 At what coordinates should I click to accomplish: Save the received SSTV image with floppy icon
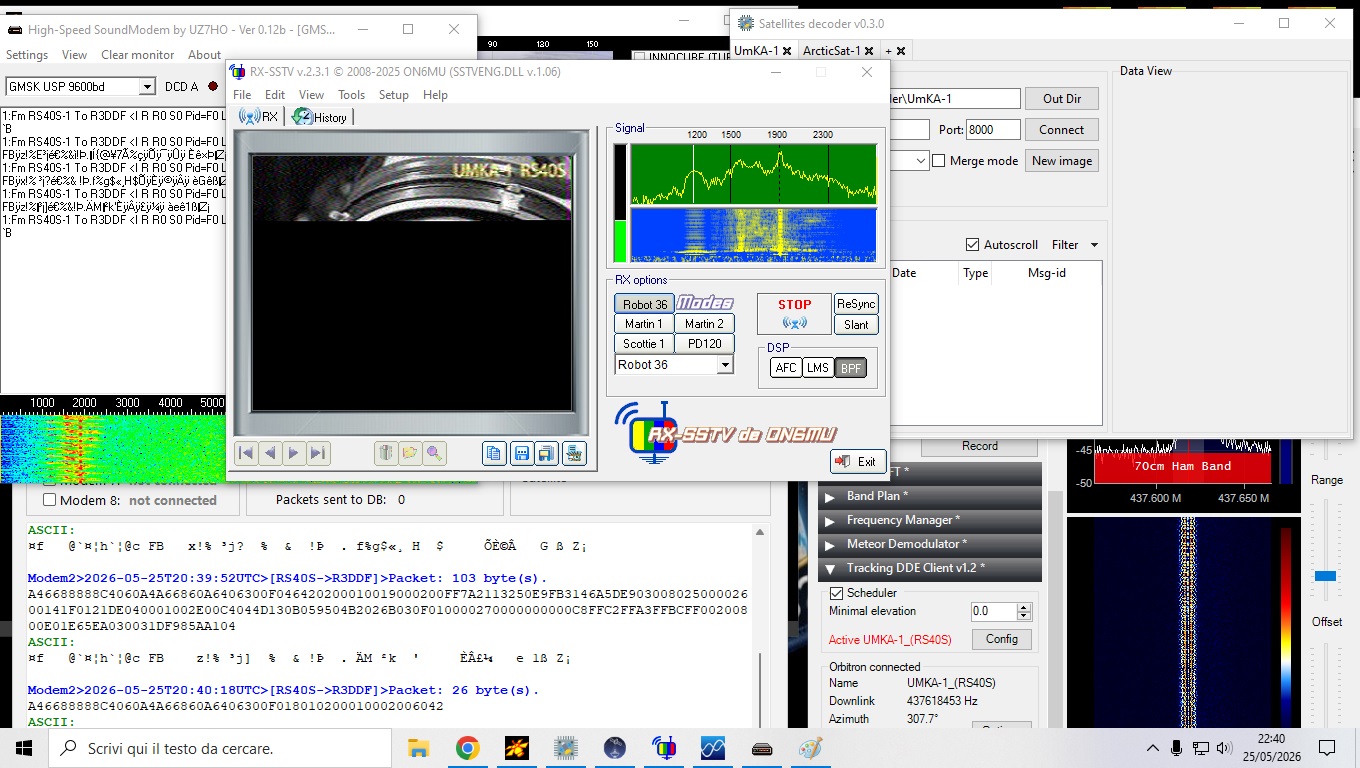click(521, 453)
